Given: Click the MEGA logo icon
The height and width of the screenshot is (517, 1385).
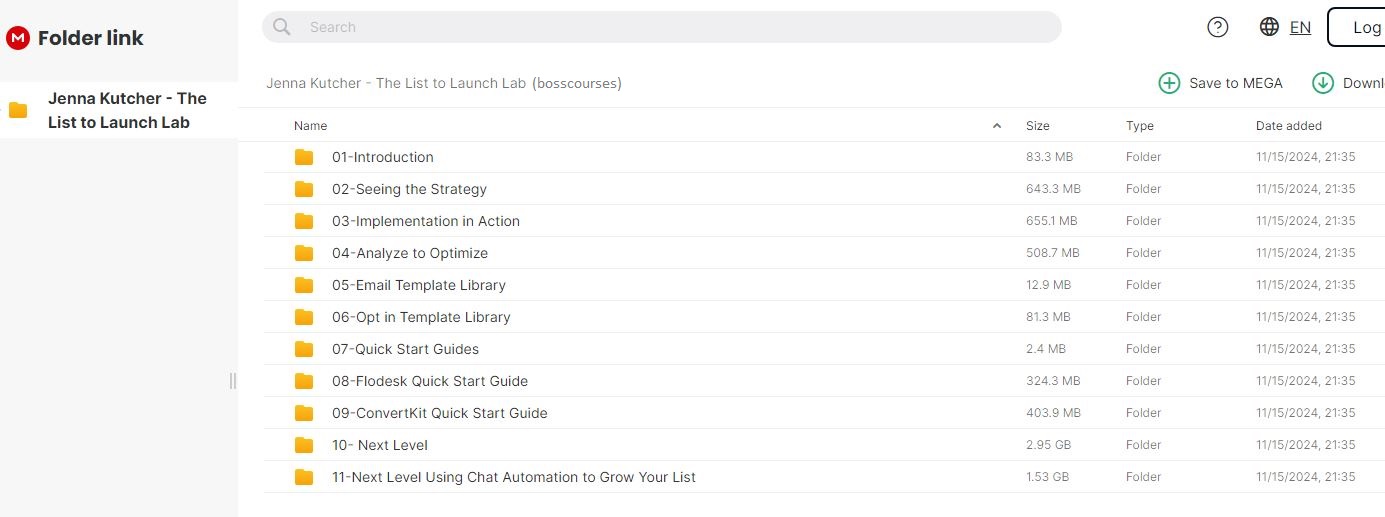Looking at the screenshot, I should tap(18, 38).
